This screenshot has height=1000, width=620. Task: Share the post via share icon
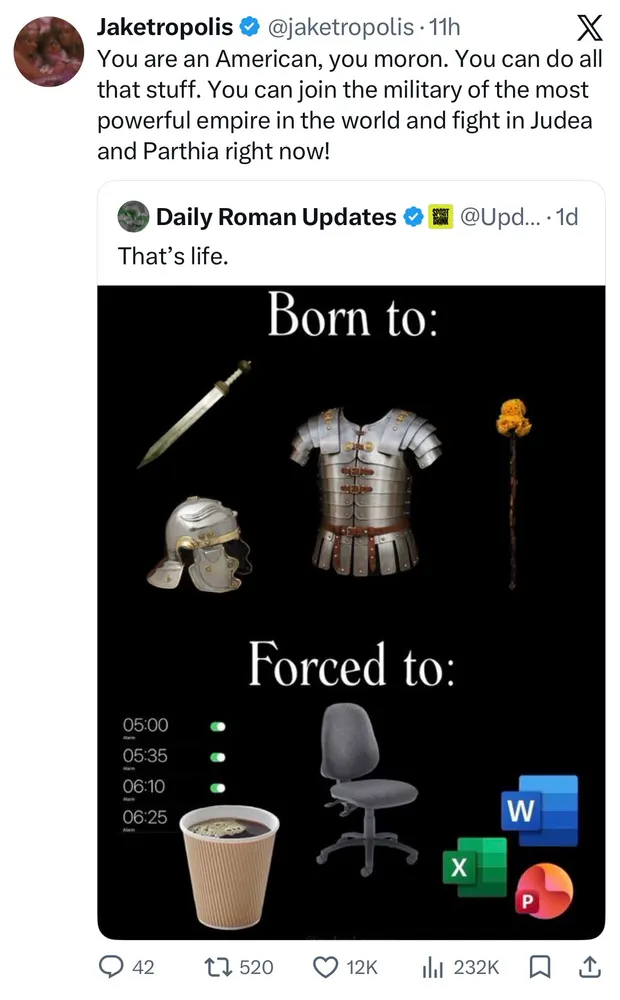click(590, 967)
